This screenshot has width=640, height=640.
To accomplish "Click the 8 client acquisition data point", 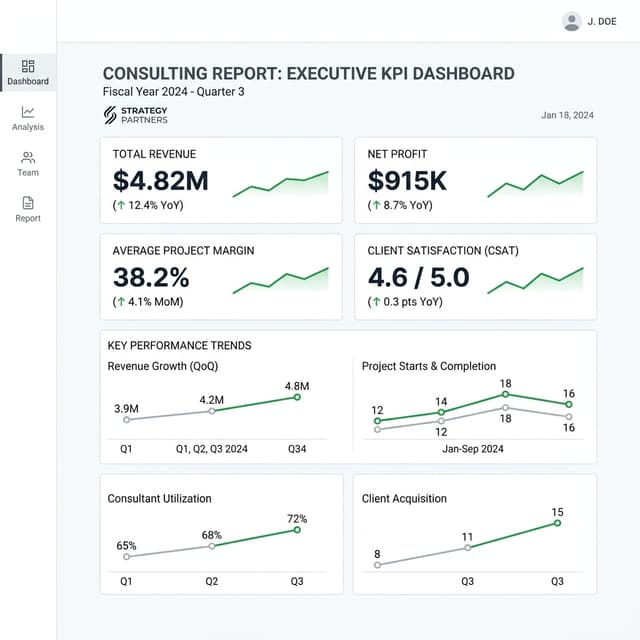I will tap(378, 565).
